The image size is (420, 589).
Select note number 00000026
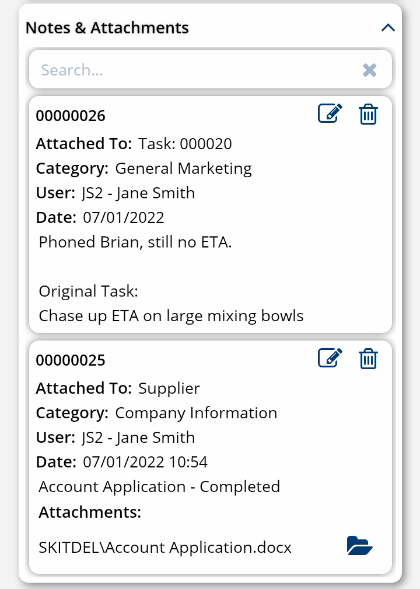click(71, 116)
